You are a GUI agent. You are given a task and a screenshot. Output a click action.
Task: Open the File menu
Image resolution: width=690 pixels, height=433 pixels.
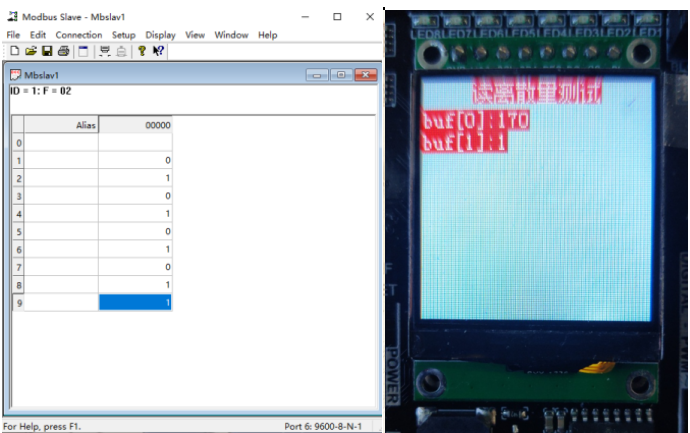(13, 35)
